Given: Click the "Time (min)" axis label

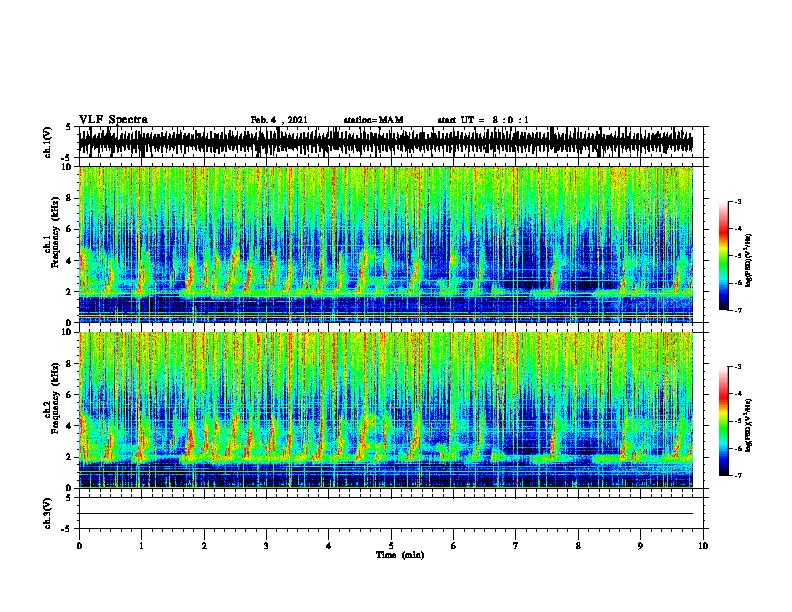Looking at the screenshot, I should (400, 555).
